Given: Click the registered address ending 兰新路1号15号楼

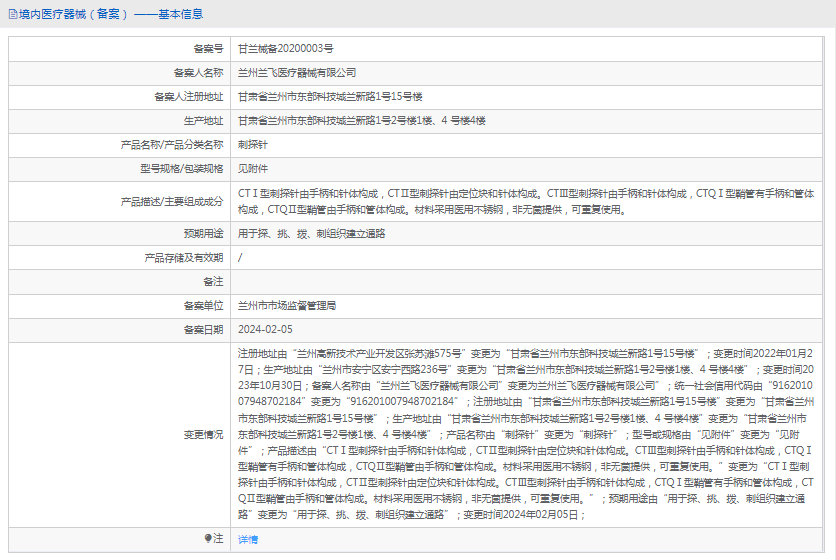Looking at the screenshot, I should click(x=330, y=97).
